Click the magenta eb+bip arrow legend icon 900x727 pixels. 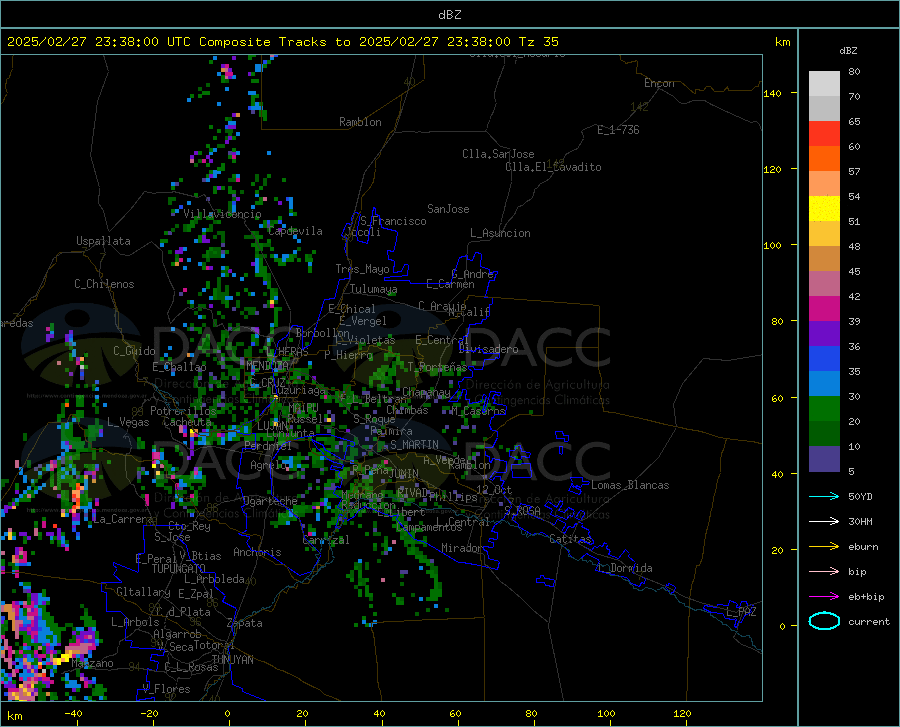pyautogui.click(x=824, y=597)
